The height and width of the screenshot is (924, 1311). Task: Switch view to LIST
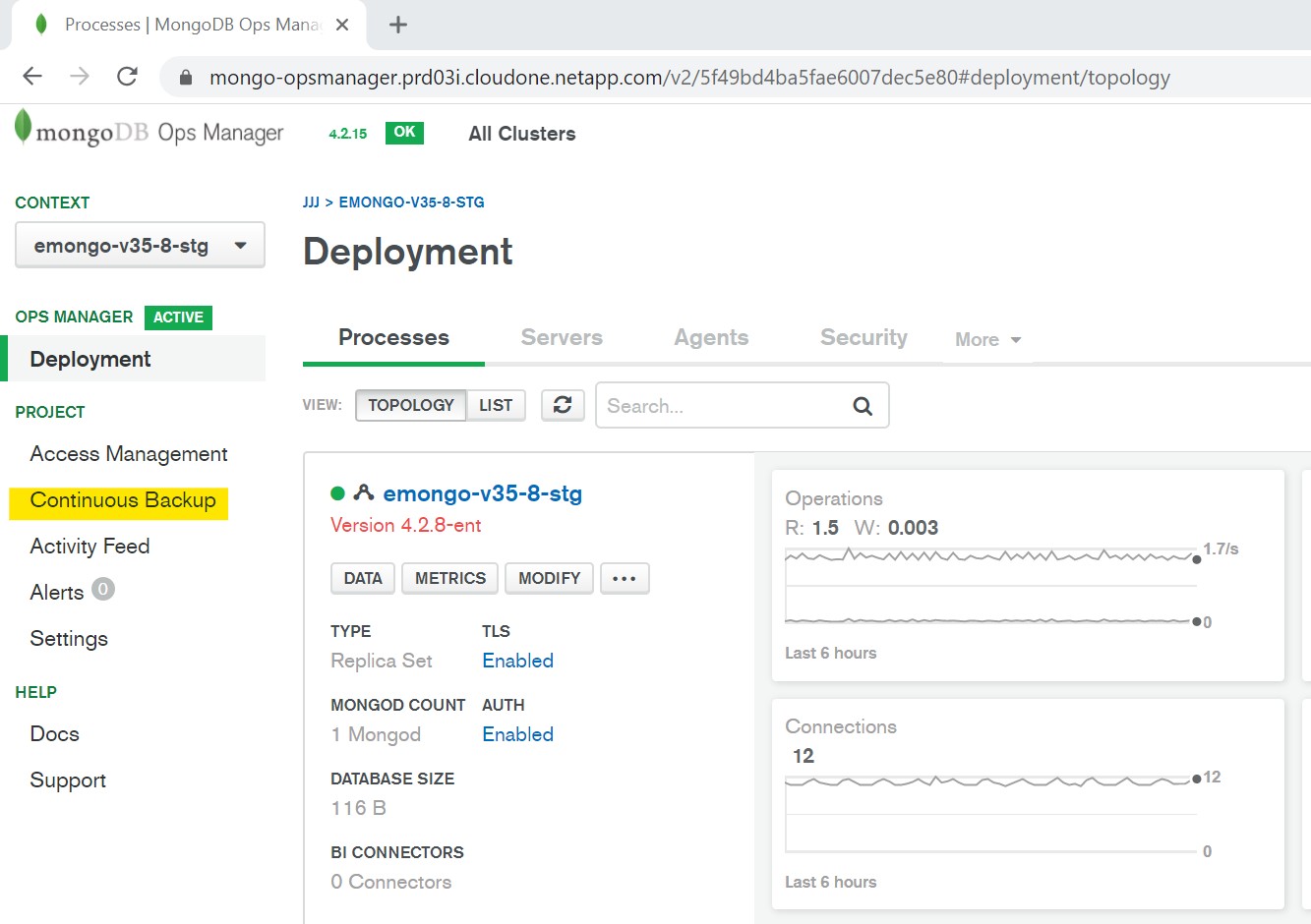(496, 405)
